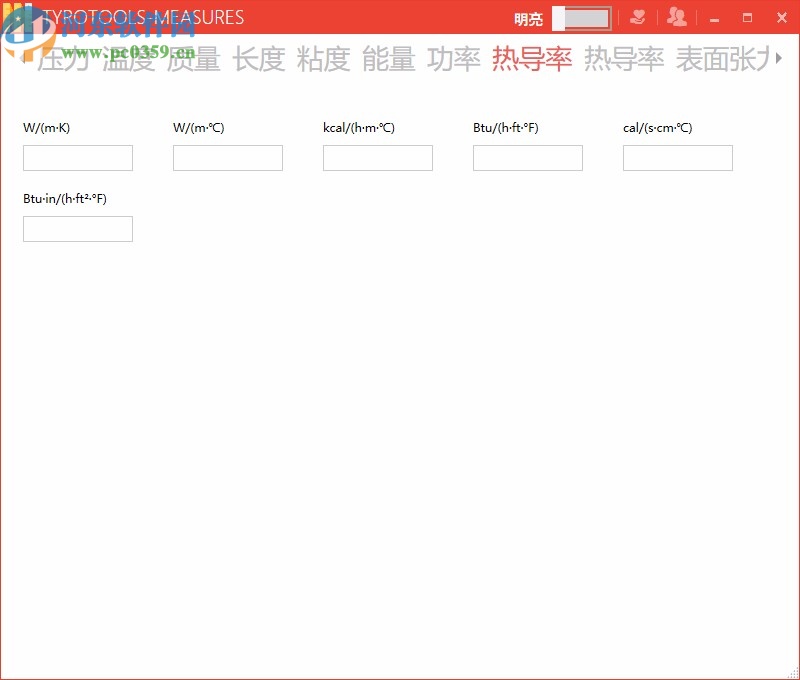This screenshot has height=680, width=800.
Task: Select the kcal/(h·m·°C) input box
Action: click(x=377, y=157)
